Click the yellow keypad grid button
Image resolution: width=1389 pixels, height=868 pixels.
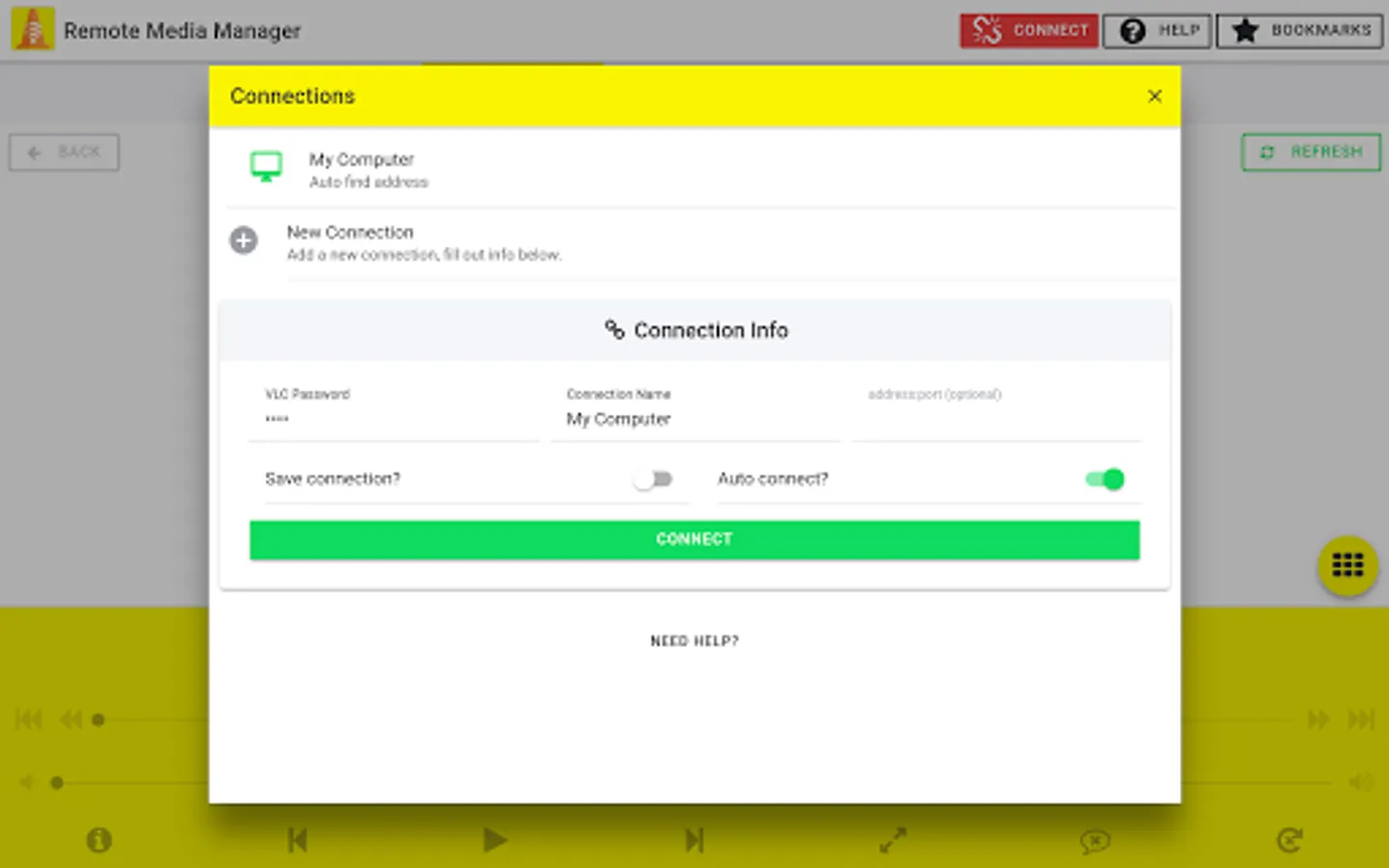(1348, 565)
